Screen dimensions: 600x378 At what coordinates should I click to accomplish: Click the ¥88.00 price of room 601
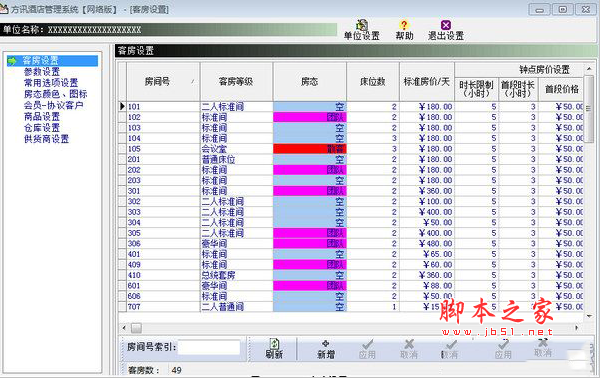click(427, 285)
